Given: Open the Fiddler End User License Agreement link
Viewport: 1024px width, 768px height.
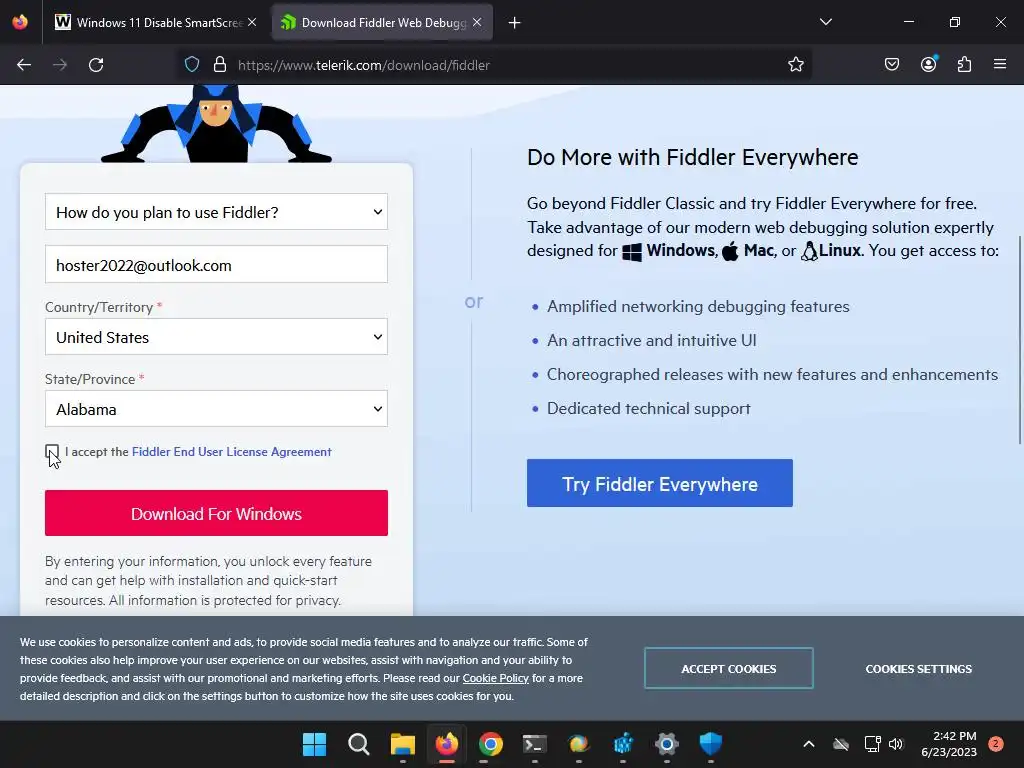Looking at the screenshot, I should point(232,452).
